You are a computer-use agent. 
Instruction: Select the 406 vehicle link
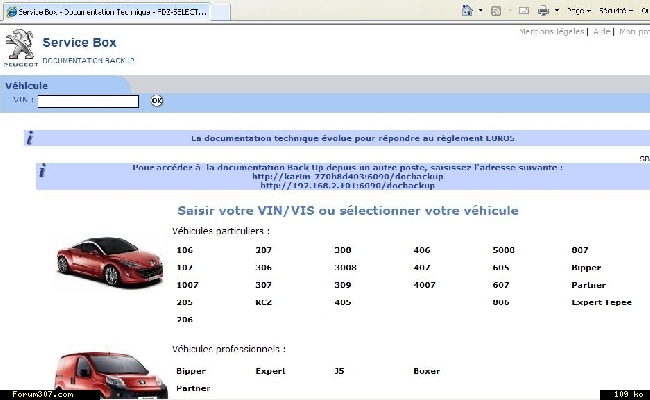422,250
